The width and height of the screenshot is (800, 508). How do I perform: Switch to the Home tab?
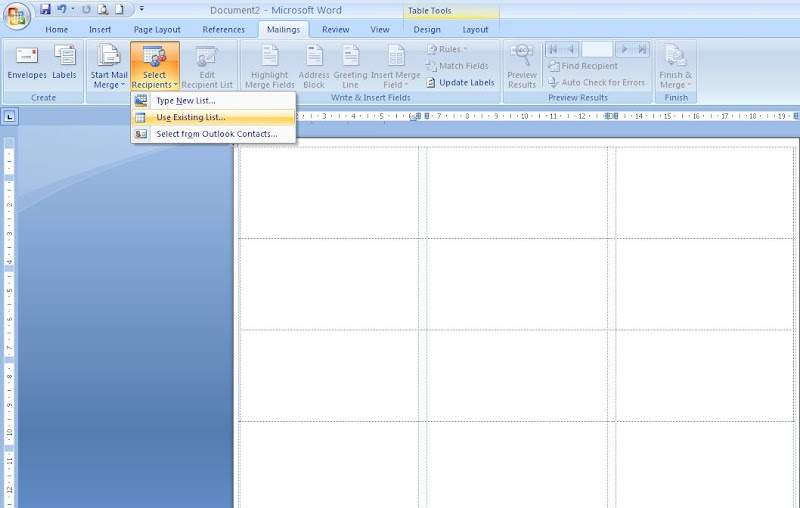point(56,30)
